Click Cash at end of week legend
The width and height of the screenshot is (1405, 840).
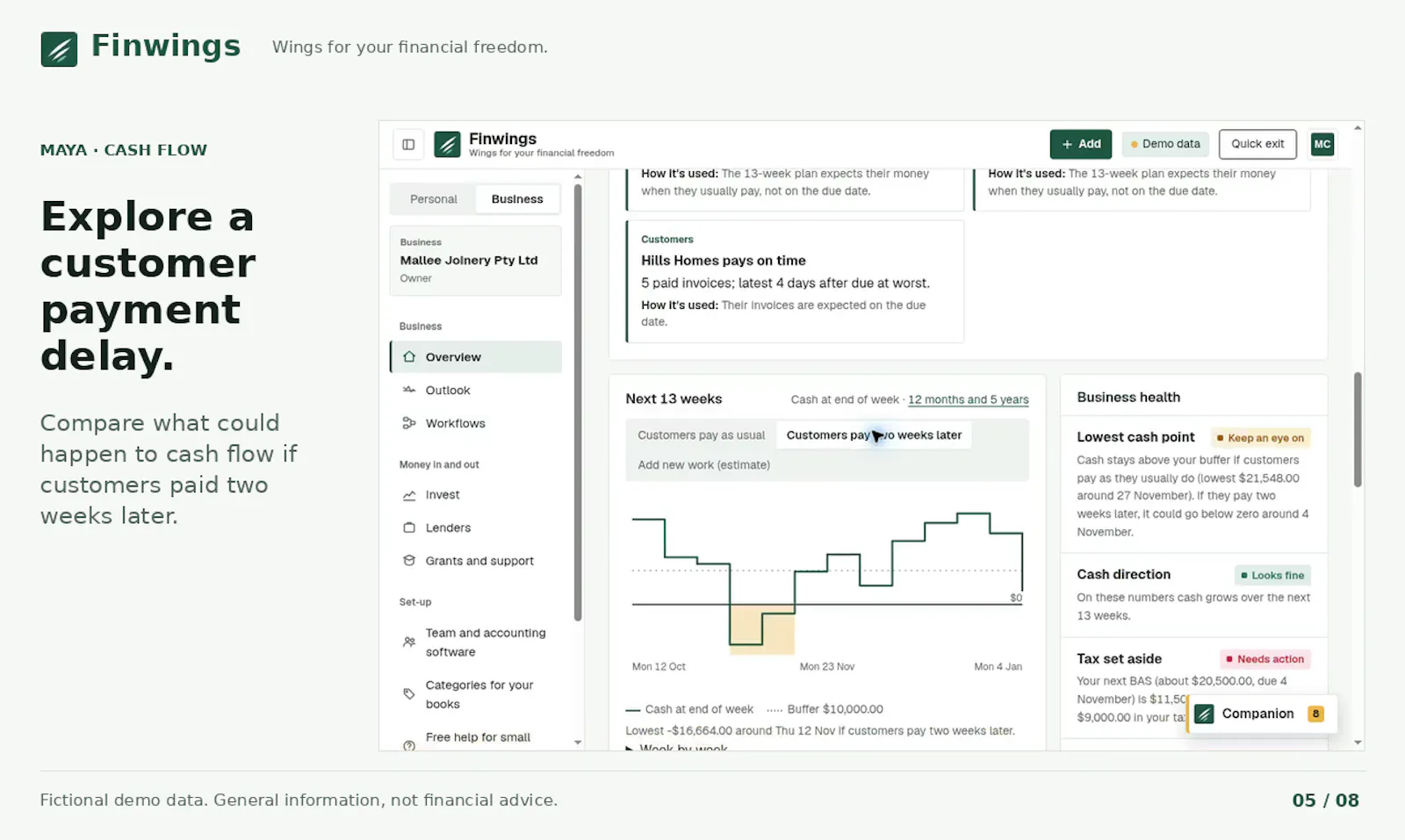click(689, 709)
